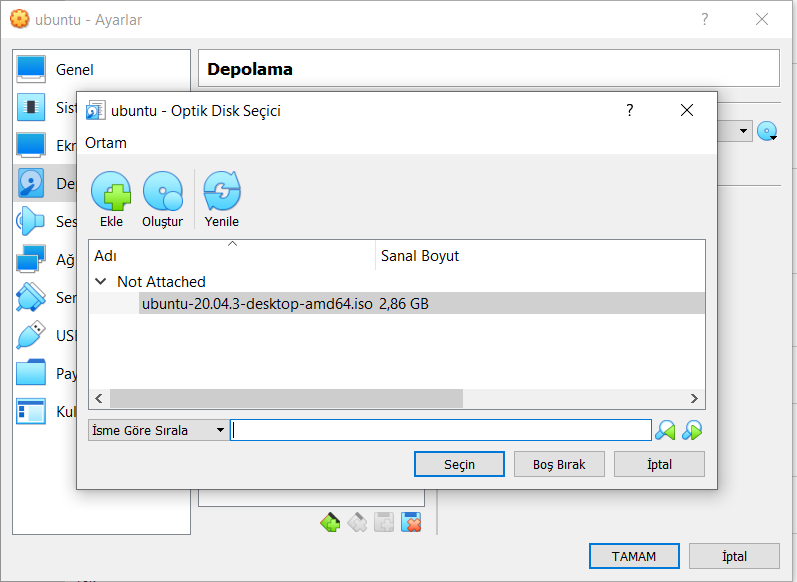
Task: Click the remove controller icon in Settings window
Action: [x=357, y=523]
